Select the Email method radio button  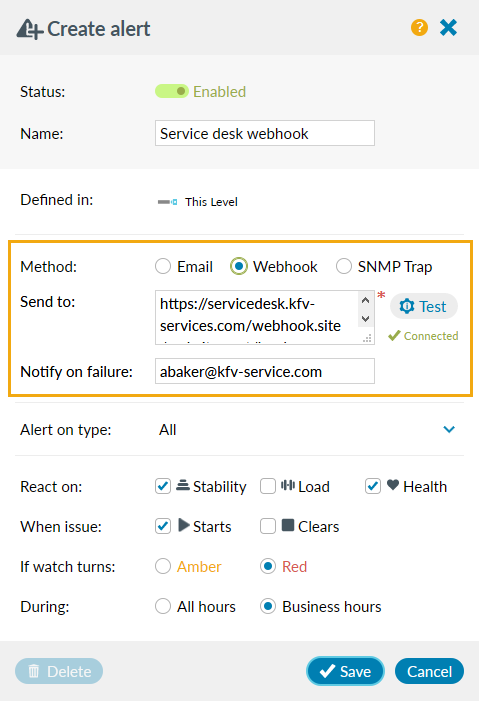click(163, 266)
